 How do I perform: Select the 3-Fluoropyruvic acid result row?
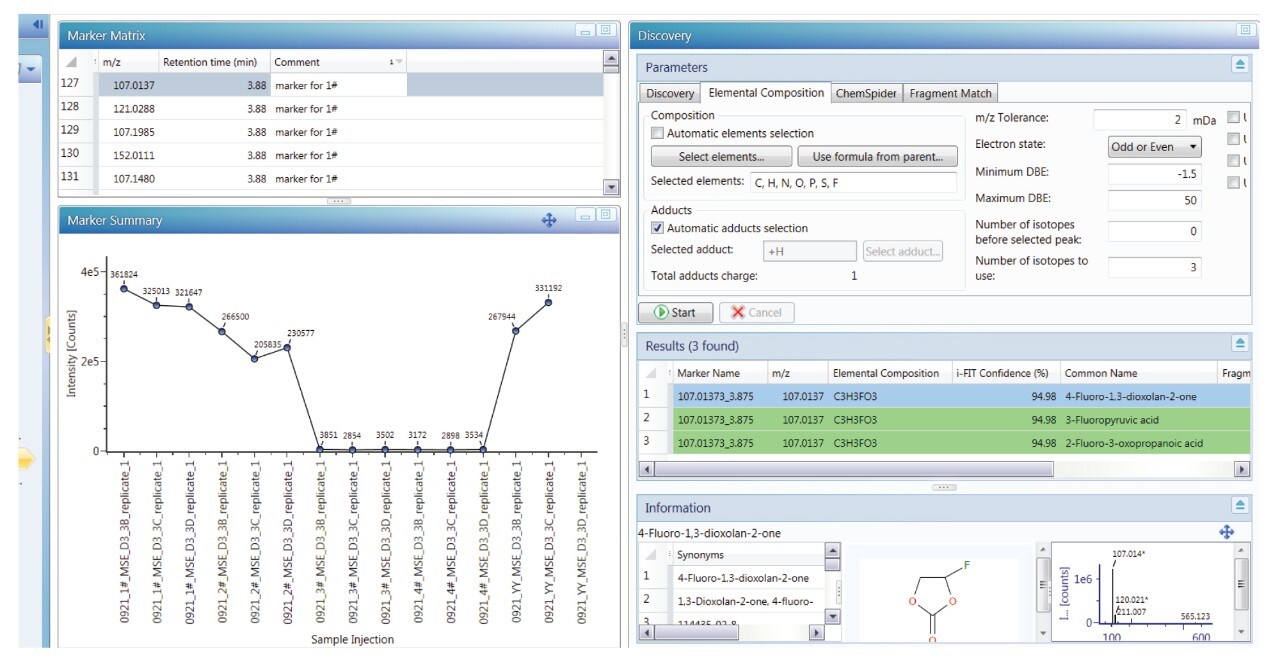tap(900, 421)
